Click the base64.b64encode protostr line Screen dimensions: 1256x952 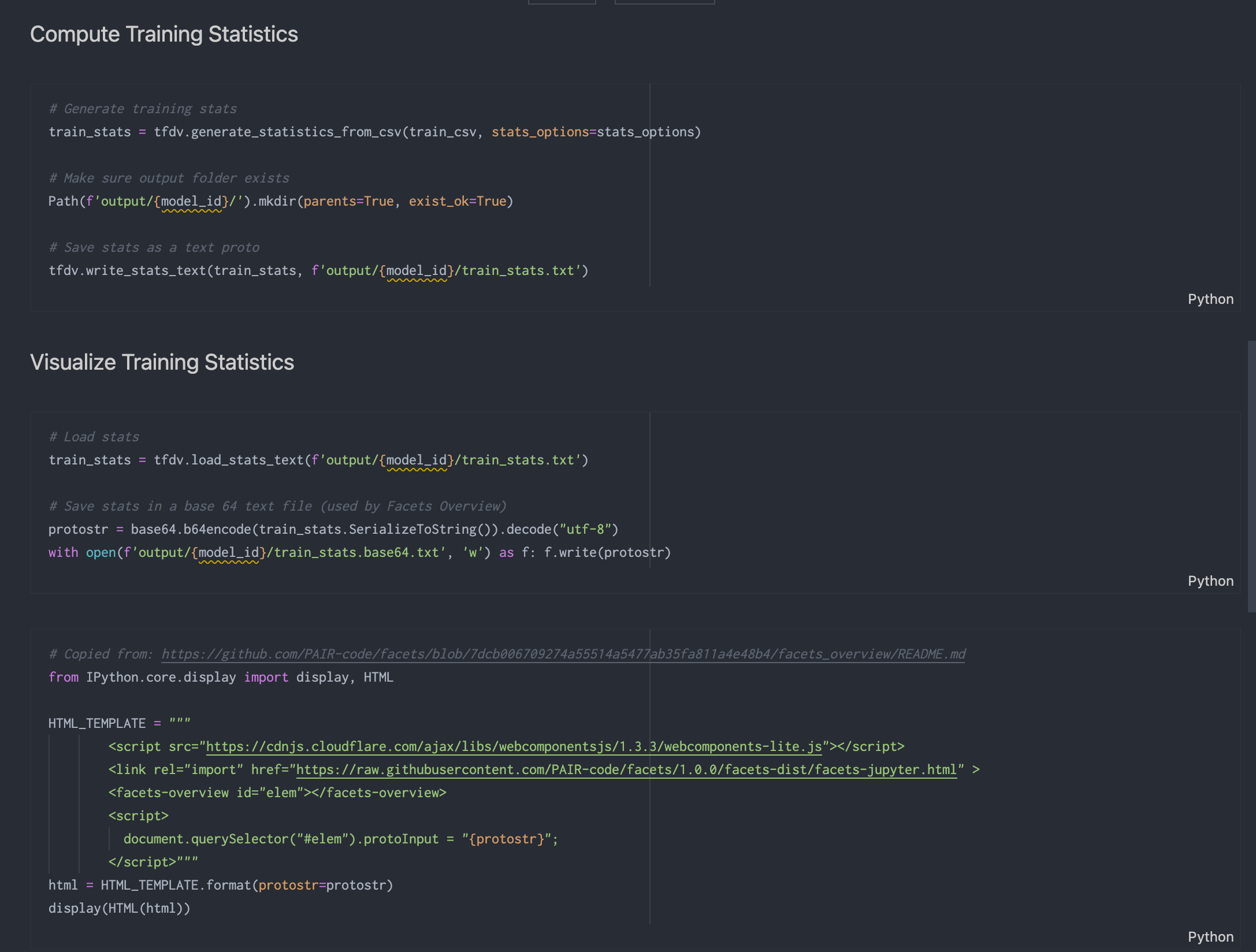[333, 529]
